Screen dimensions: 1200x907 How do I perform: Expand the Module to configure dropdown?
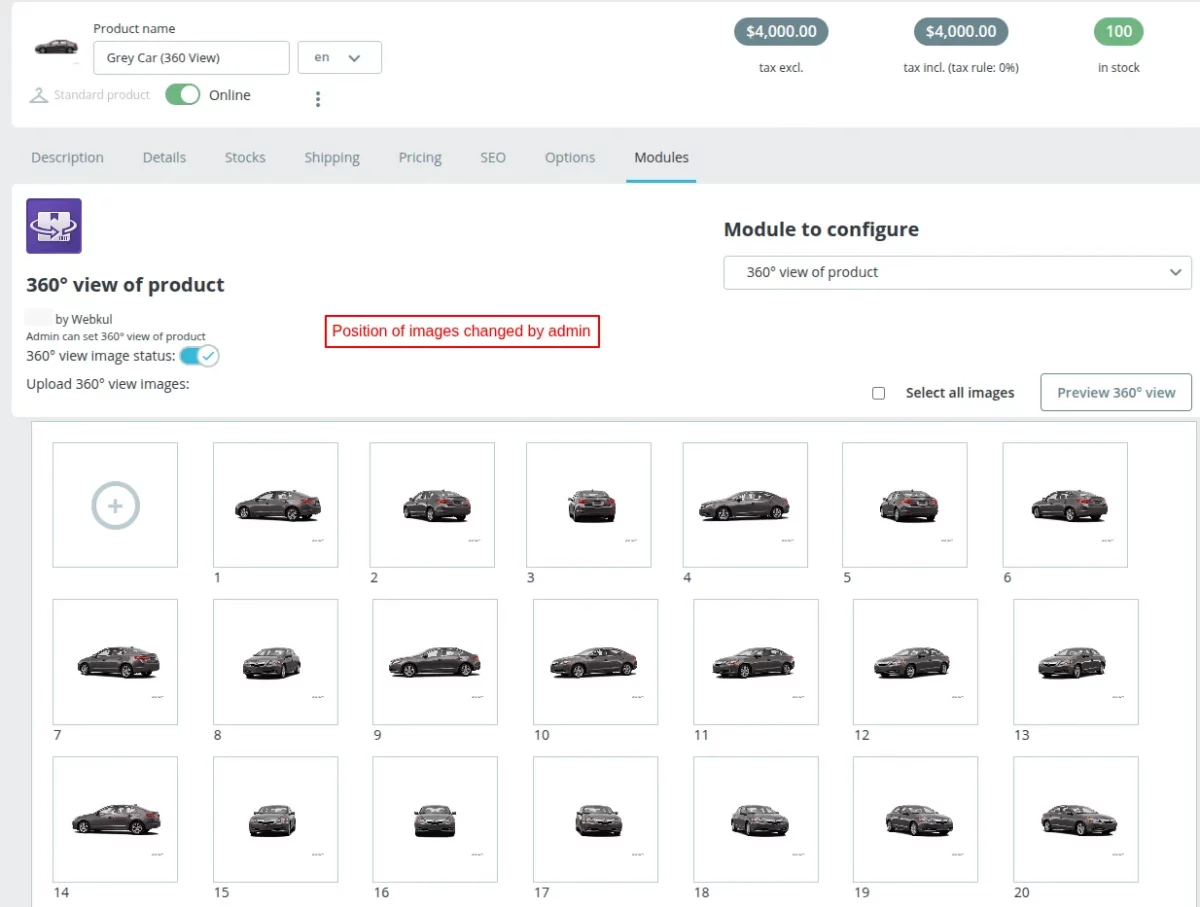click(957, 272)
